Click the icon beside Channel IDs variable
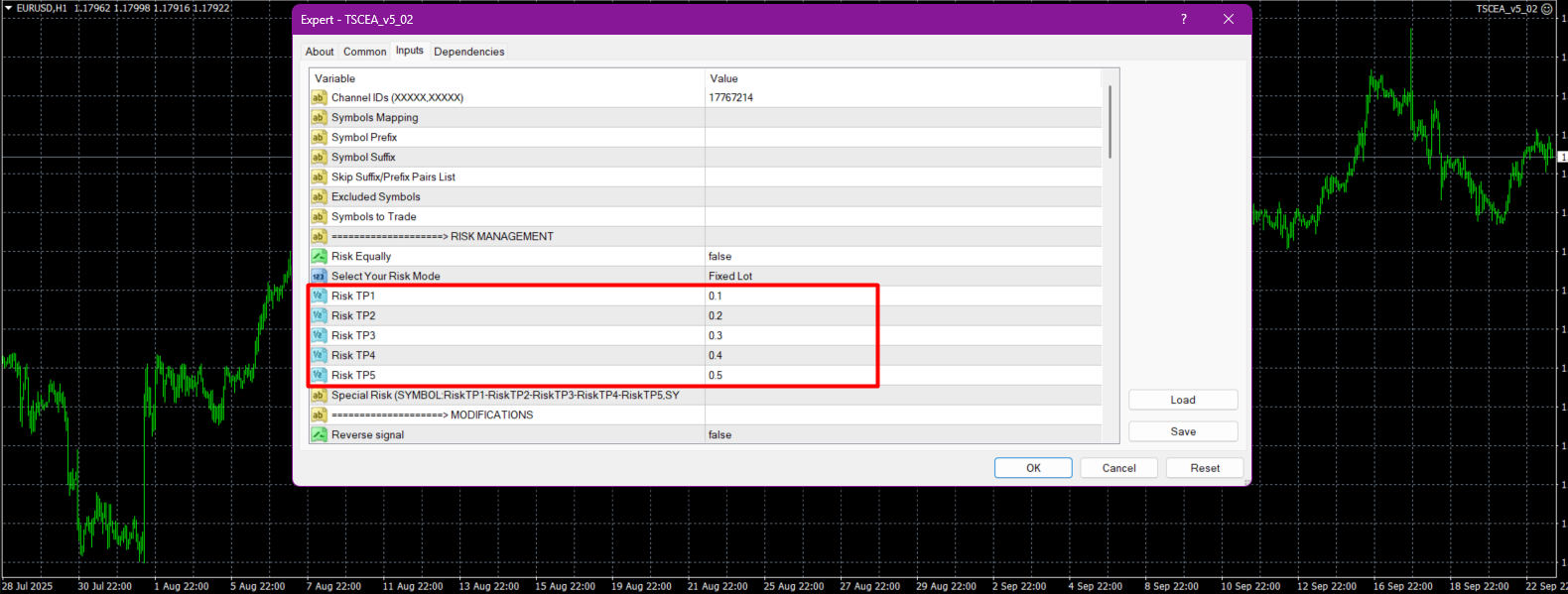The height and width of the screenshot is (594, 1568). [319, 97]
